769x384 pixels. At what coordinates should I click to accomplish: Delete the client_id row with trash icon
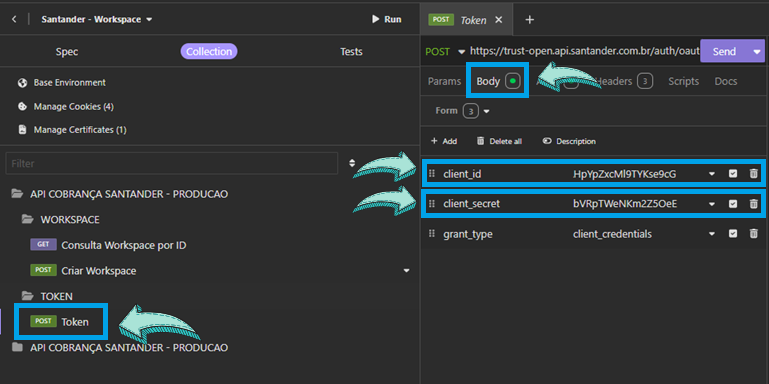click(754, 173)
